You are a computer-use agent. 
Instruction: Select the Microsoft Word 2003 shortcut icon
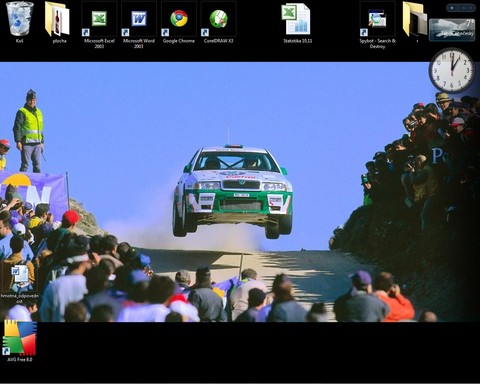pyautogui.click(x=139, y=19)
